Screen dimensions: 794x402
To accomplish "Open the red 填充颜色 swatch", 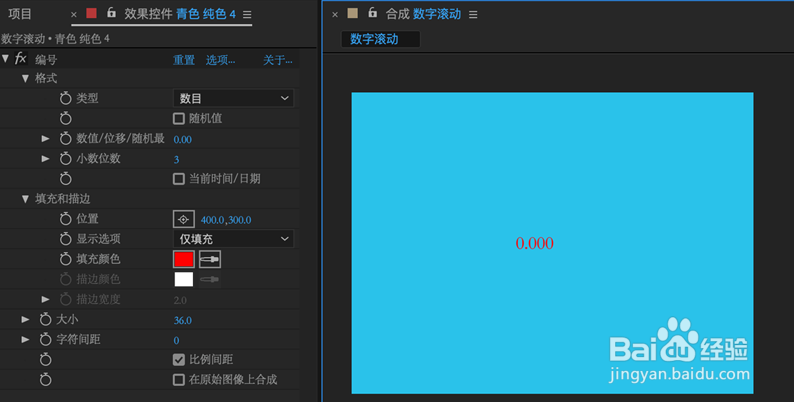I will (x=184, y=259).
